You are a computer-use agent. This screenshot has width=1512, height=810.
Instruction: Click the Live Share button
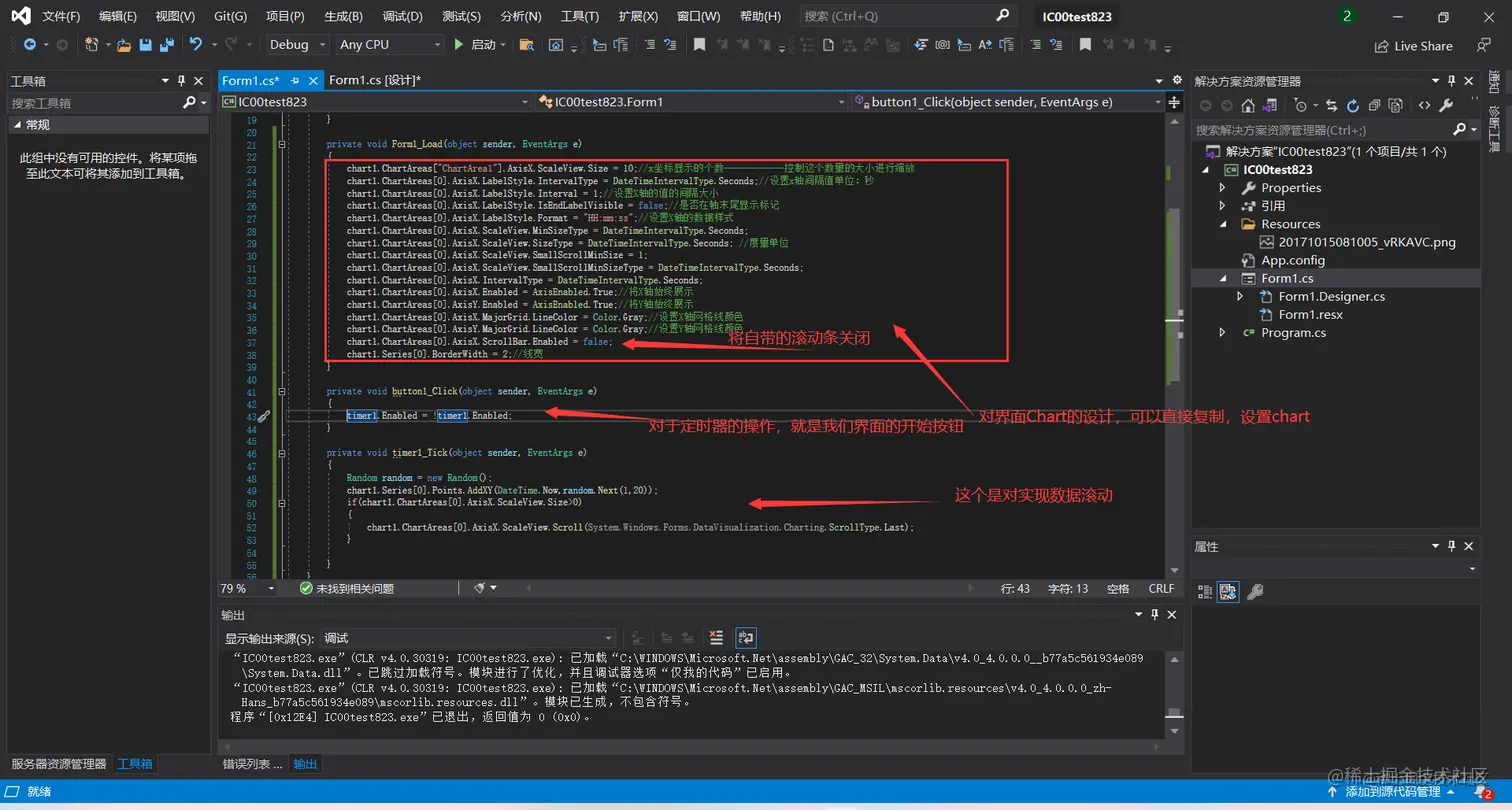(x=1414, y=46)
